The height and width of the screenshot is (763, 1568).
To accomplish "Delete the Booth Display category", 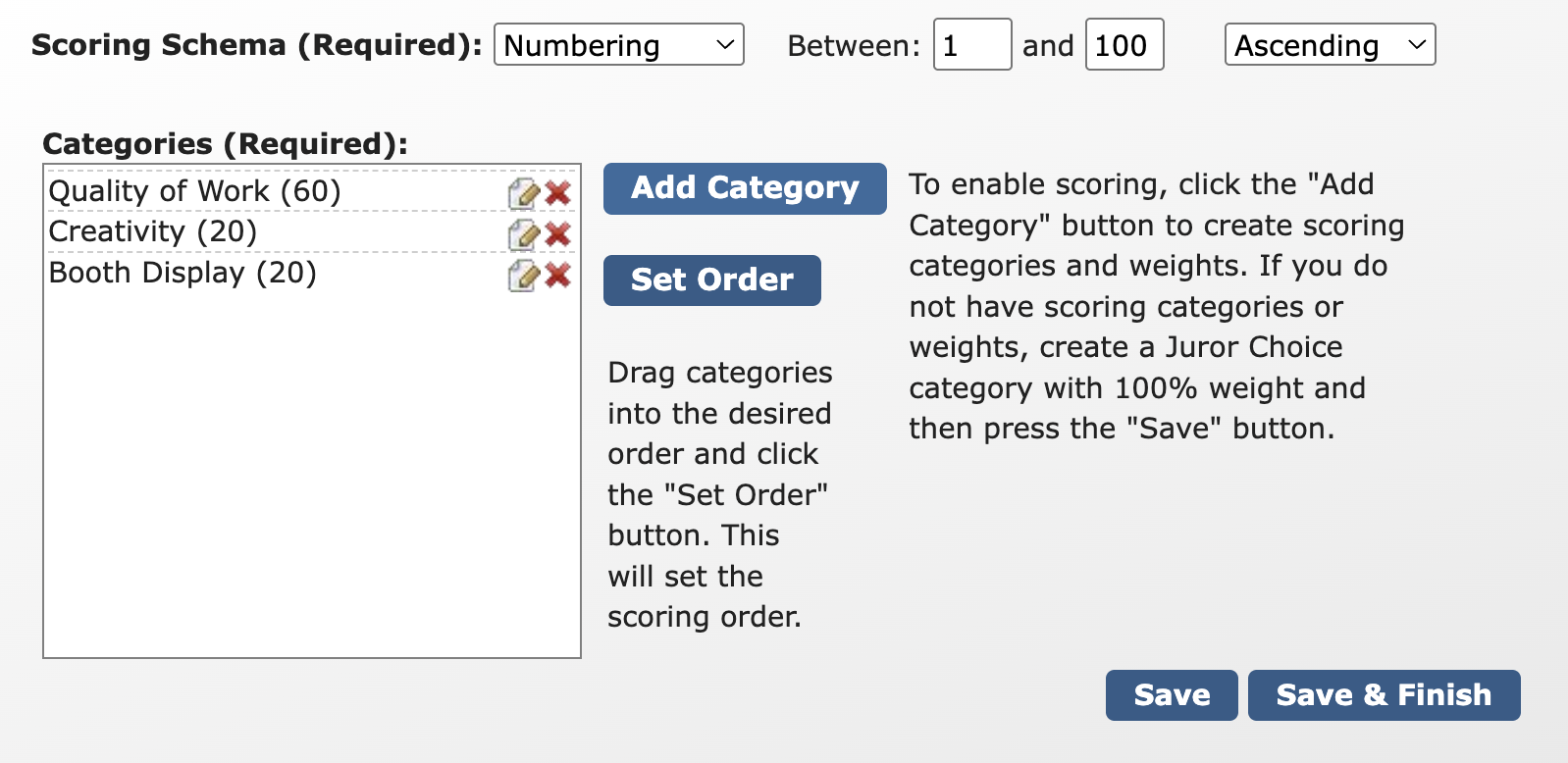I will pyautogui.click(x=556, y=276).
